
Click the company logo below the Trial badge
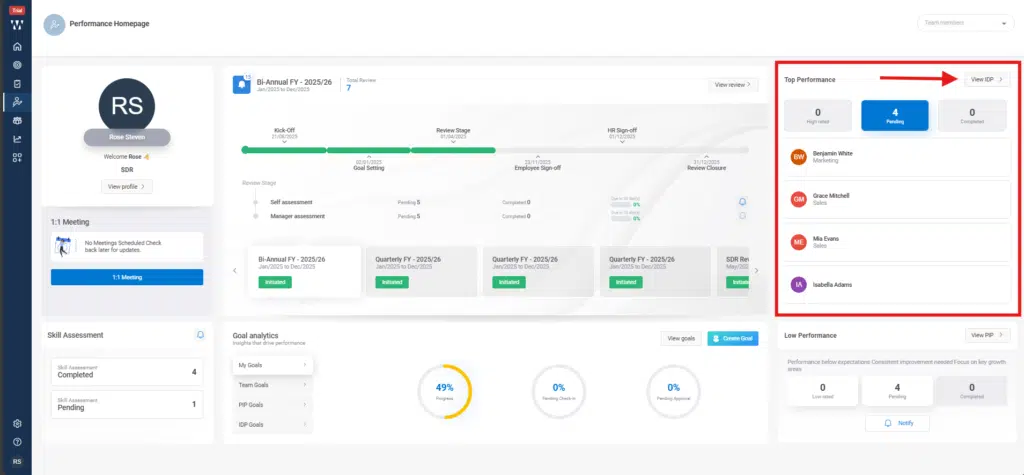coord(18,25)
